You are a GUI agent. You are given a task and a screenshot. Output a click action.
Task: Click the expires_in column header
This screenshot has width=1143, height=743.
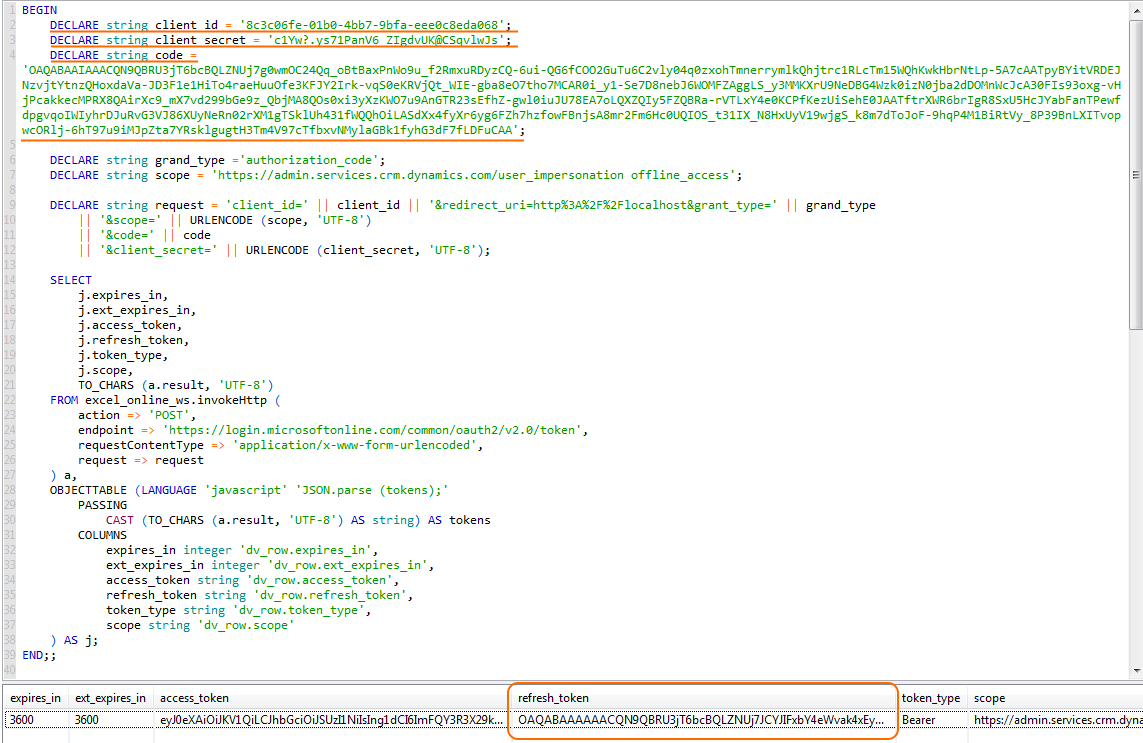(35, 698)
